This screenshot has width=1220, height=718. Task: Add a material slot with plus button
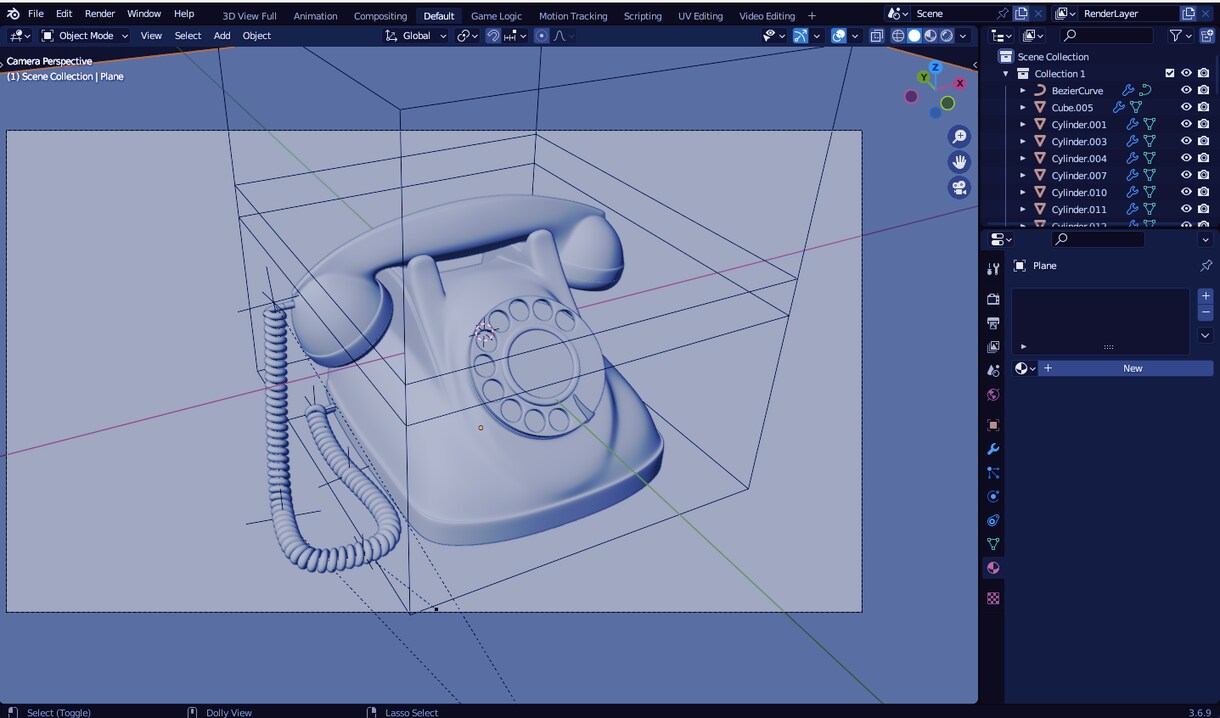(1205, 296)
